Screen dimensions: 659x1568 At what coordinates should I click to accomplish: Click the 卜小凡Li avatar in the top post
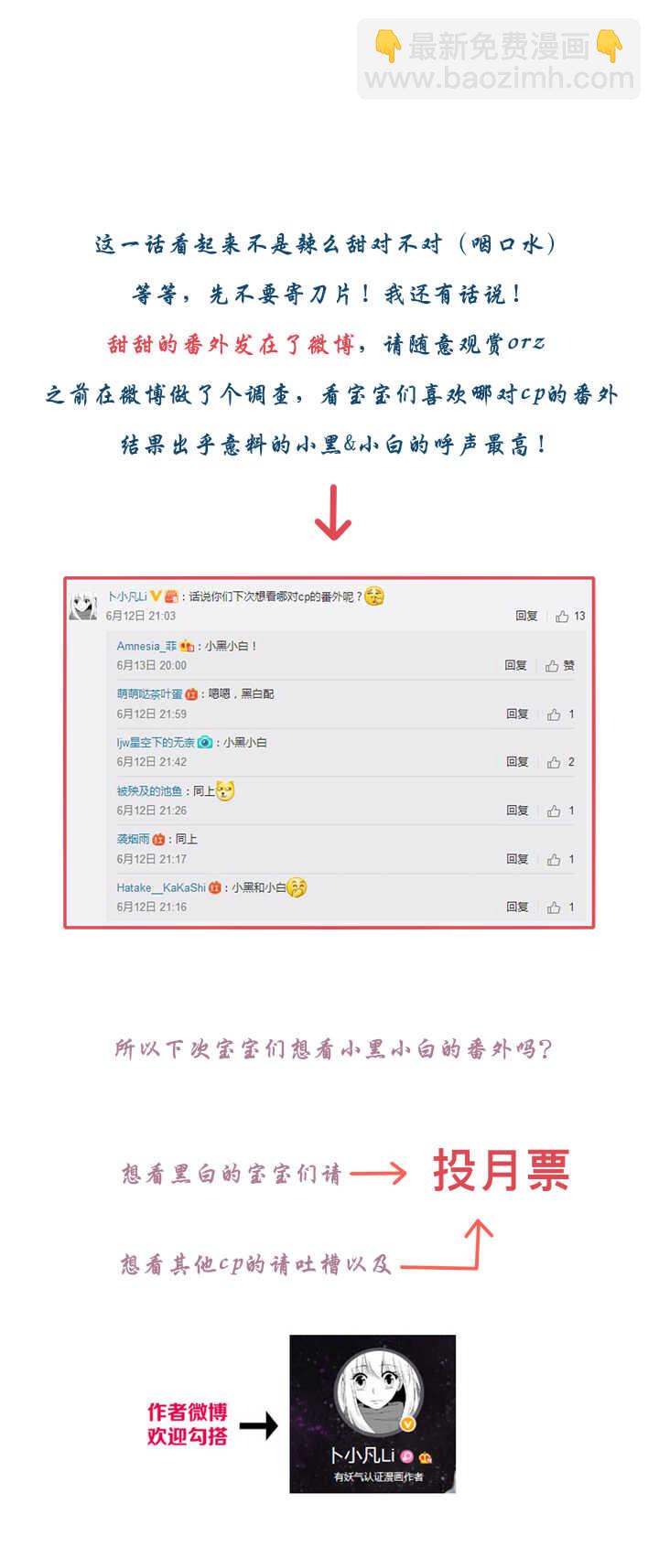pos(83,606)
